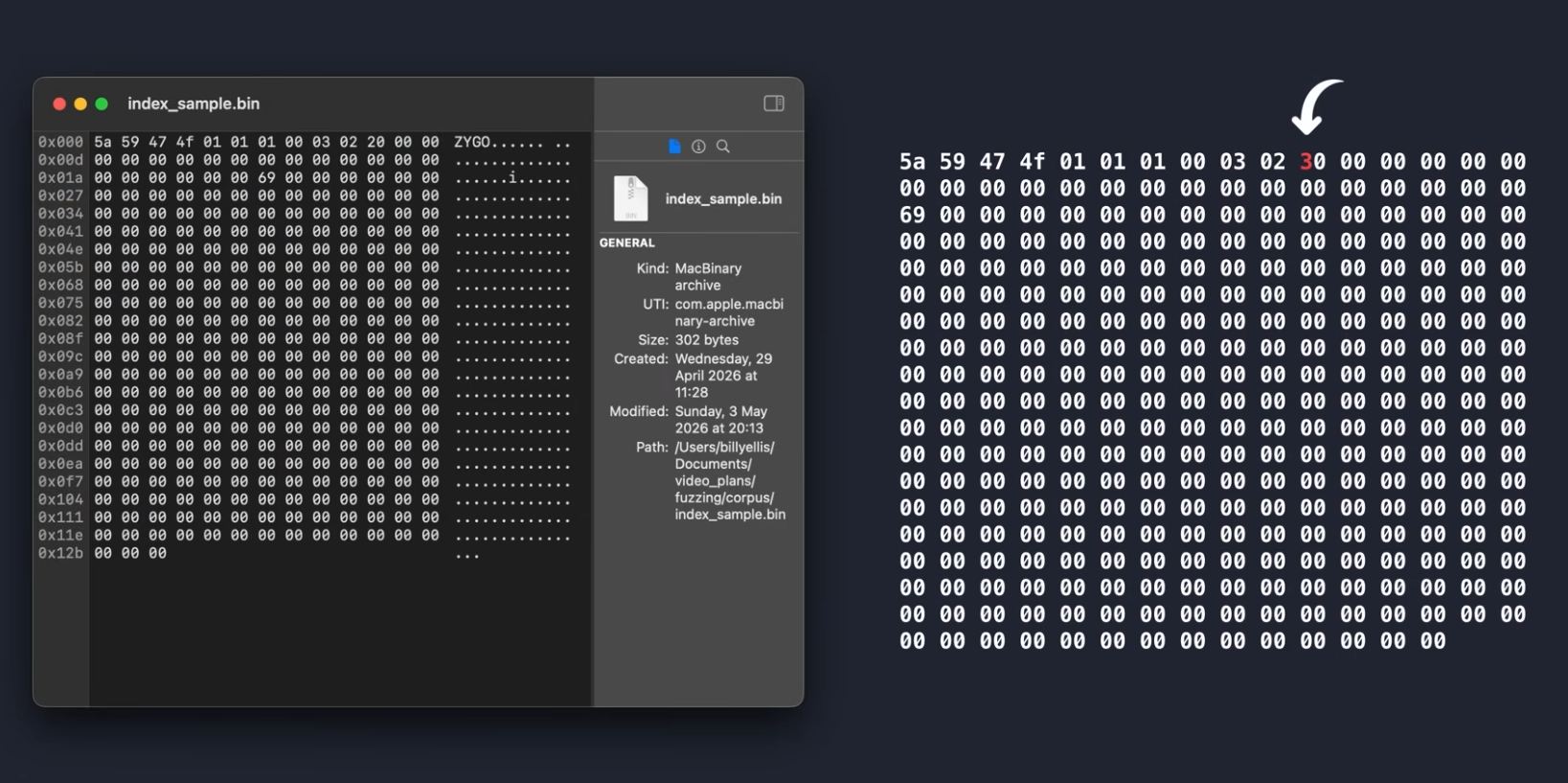
Task: Select the 0x0c3 offset label
Action: click(x=60, y=410)
